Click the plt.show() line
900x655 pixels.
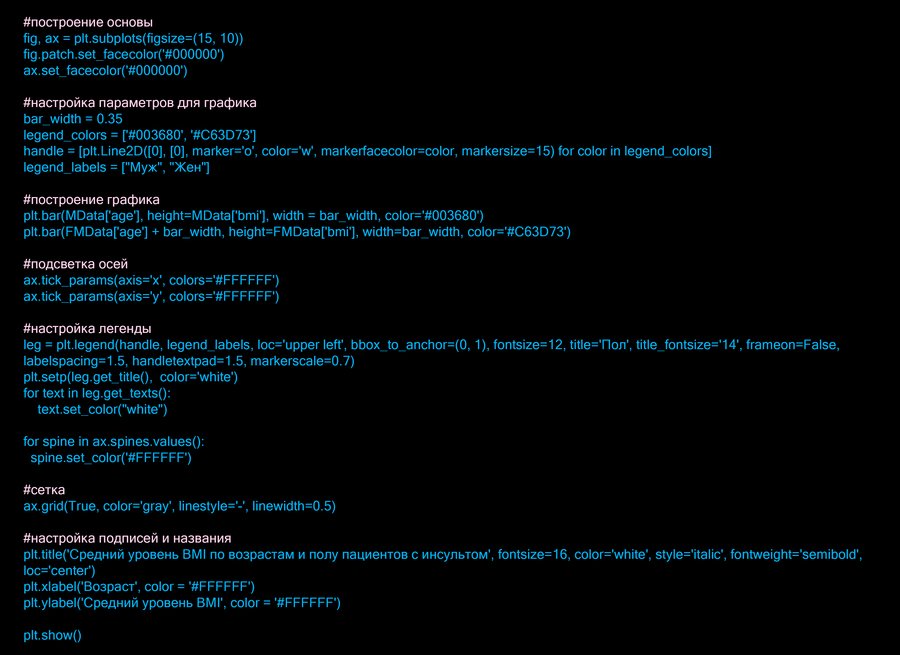(x=52, y=635)
